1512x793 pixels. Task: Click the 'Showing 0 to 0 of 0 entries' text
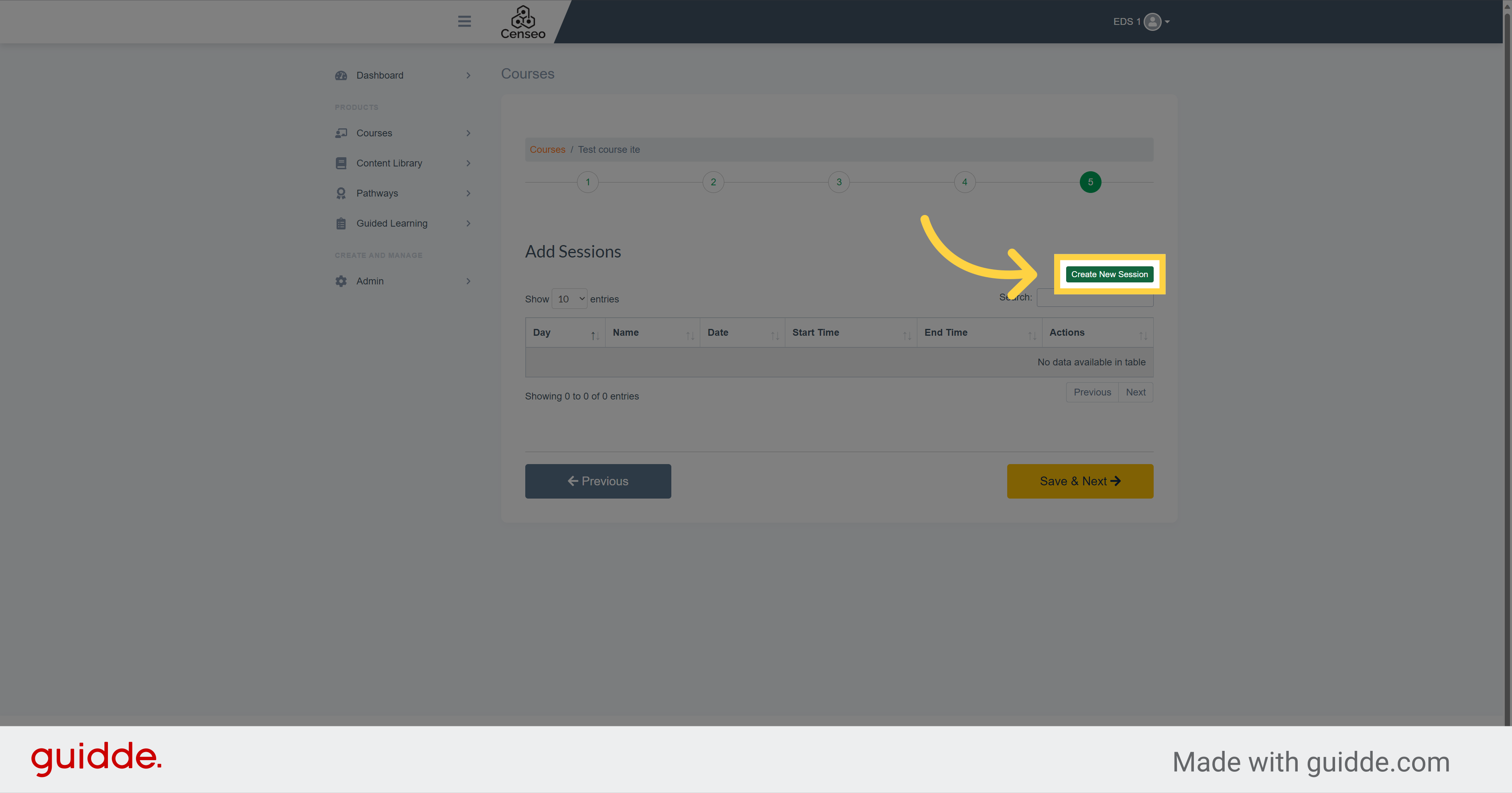[582, 396]
